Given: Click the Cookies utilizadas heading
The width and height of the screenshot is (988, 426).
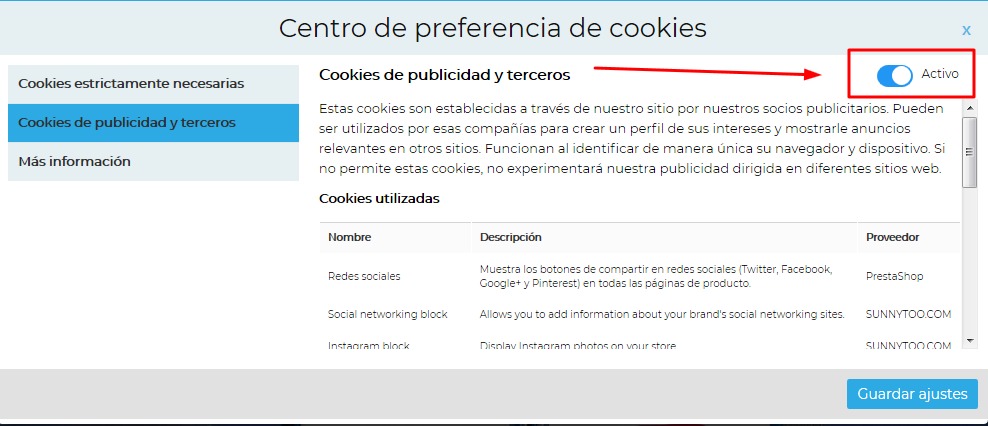Looking at the screenshot, I should 379,199.
